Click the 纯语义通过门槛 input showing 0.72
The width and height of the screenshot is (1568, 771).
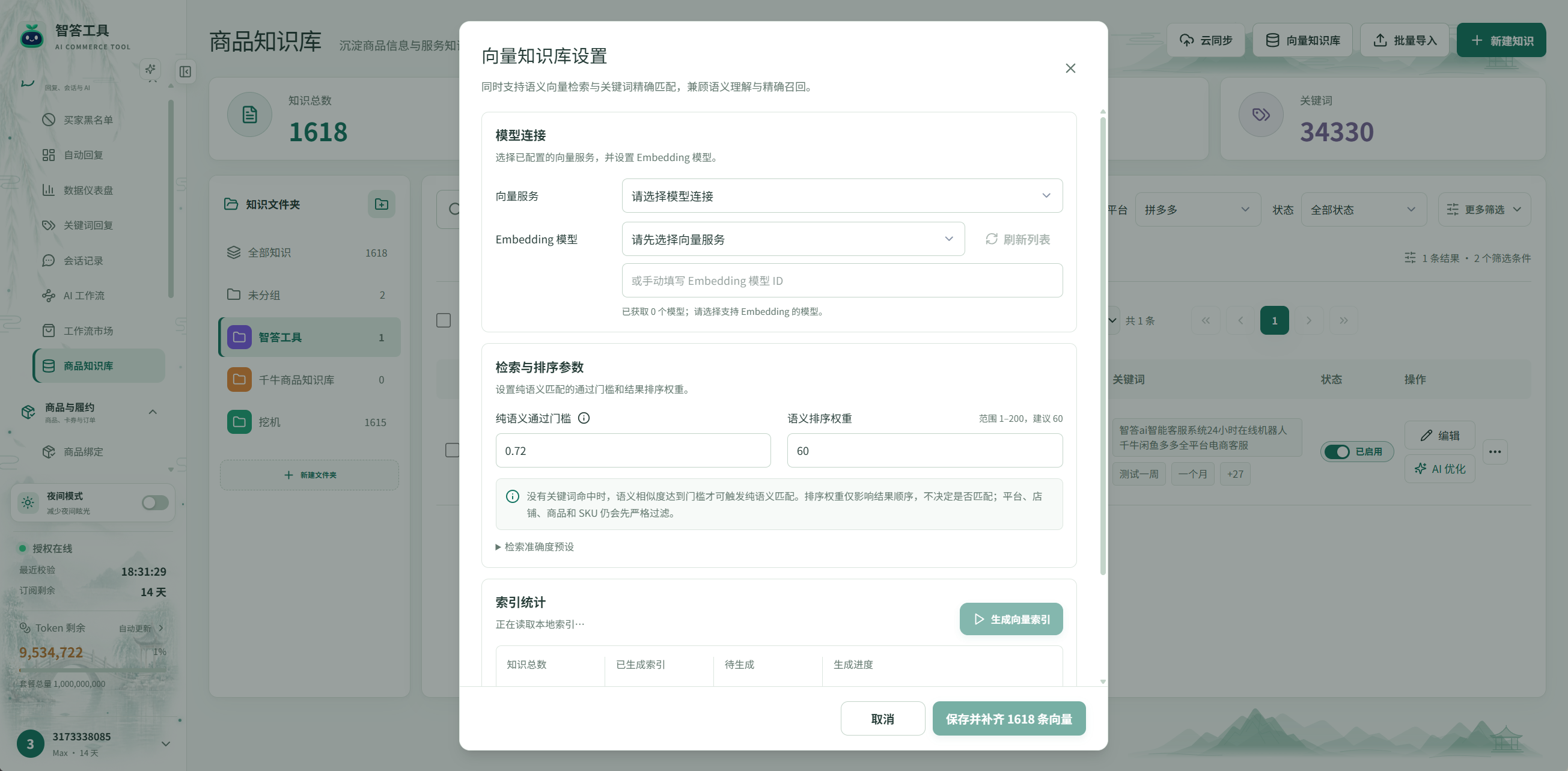(633, 450)
